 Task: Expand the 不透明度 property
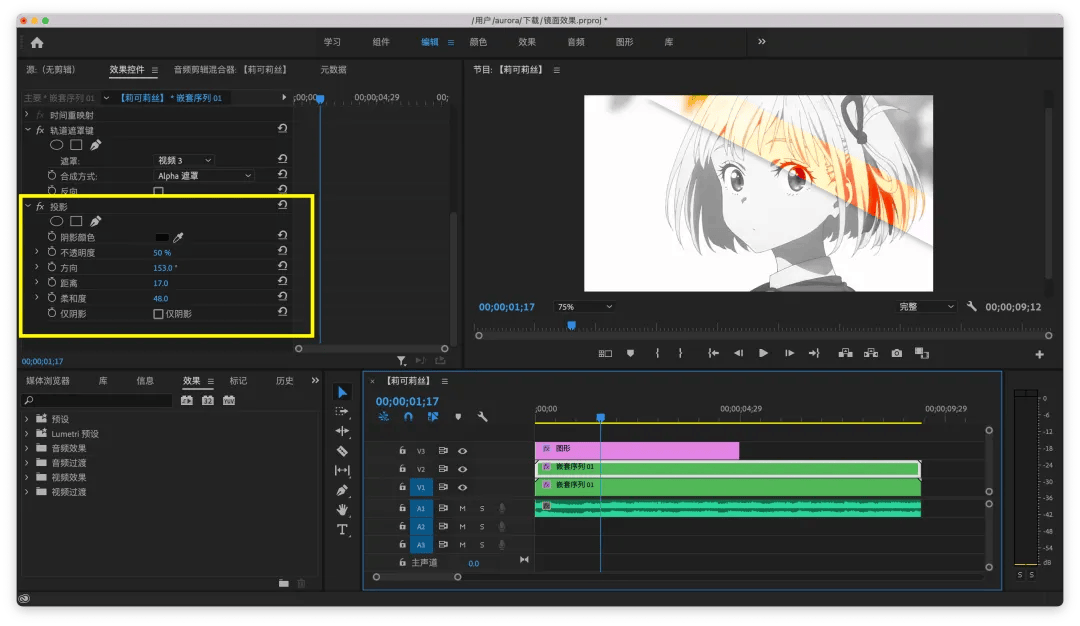(x=37, y=252)
